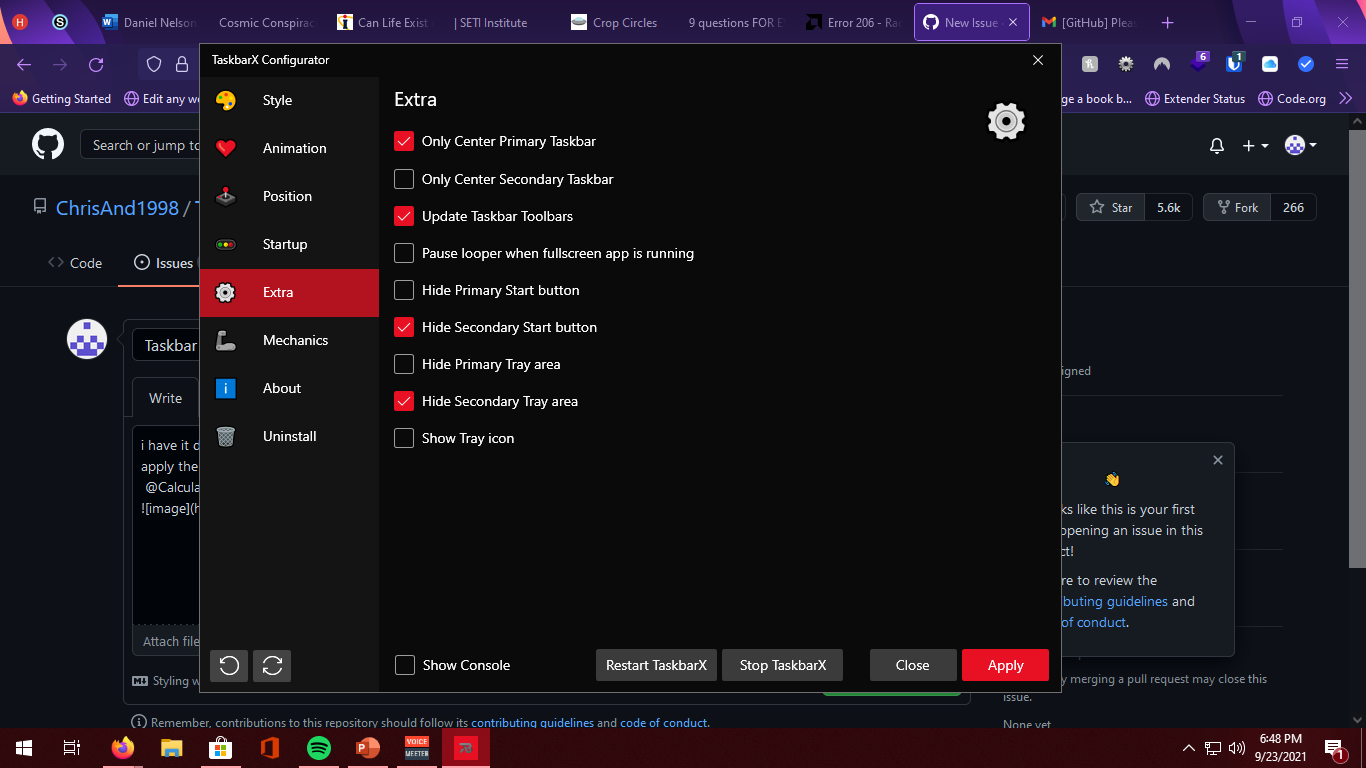1366x768 pixels.
Task: Open the GitHub profile avatar dropdown
Action: click(x=1299, y=145)
